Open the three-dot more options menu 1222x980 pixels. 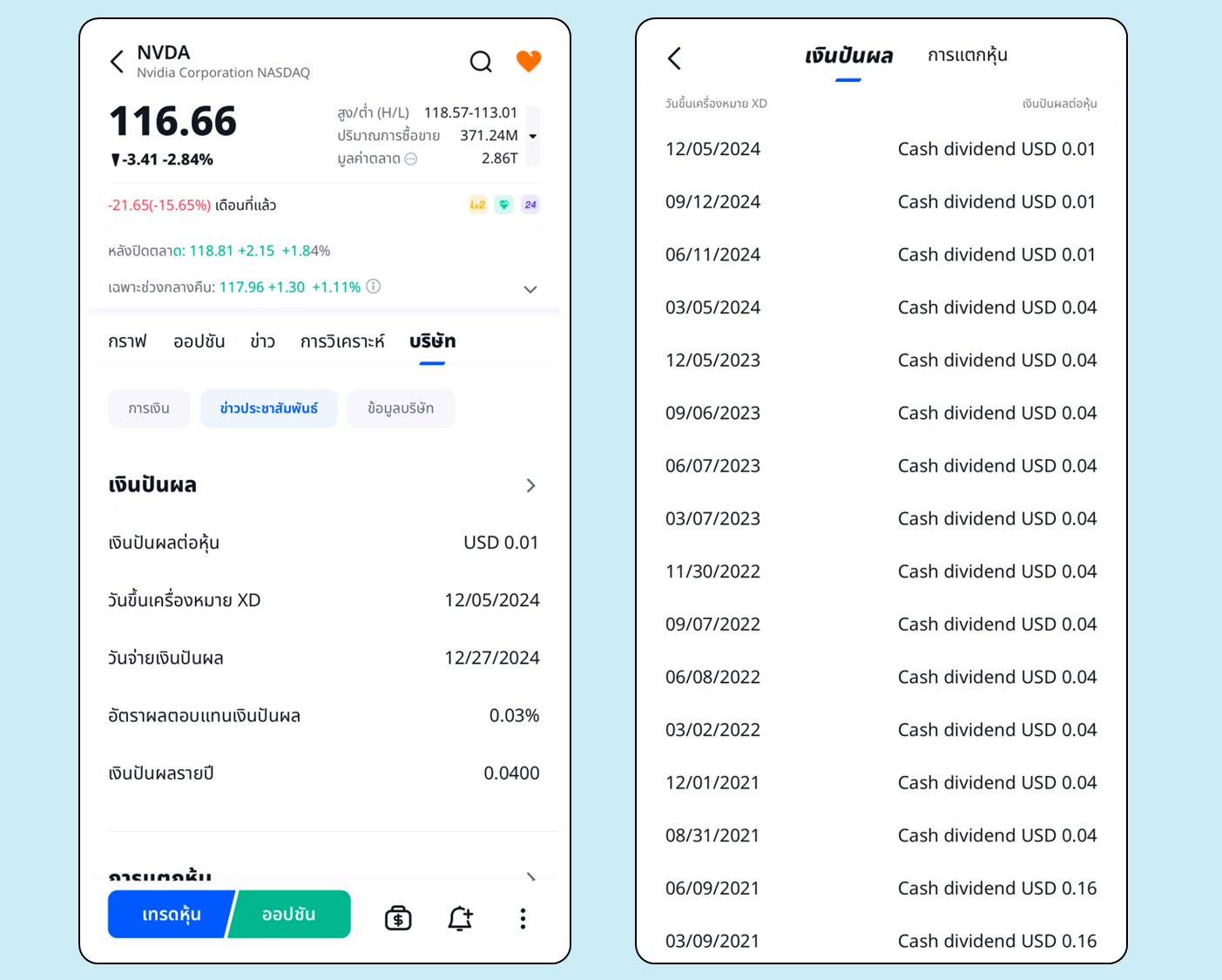(x=523, y=918)
